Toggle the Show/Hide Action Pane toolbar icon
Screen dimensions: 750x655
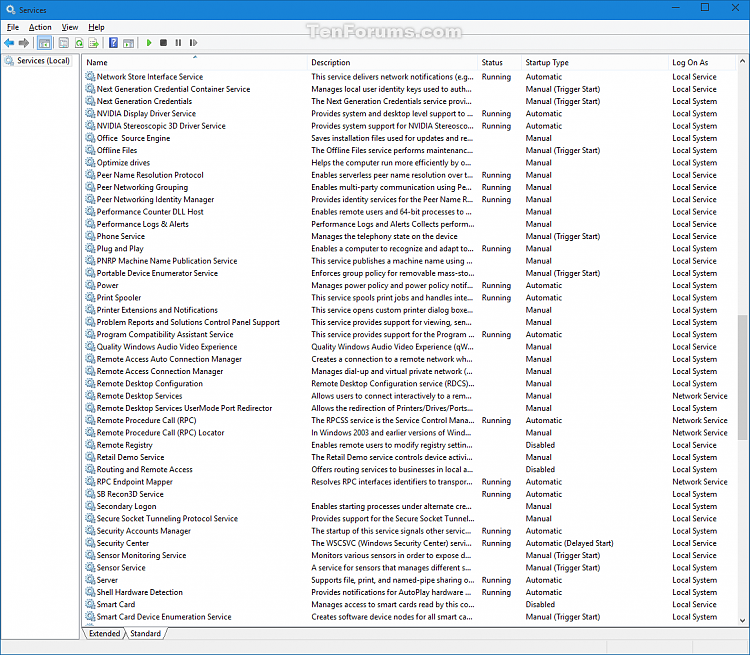pyautogui.click(x=128, y=43)
